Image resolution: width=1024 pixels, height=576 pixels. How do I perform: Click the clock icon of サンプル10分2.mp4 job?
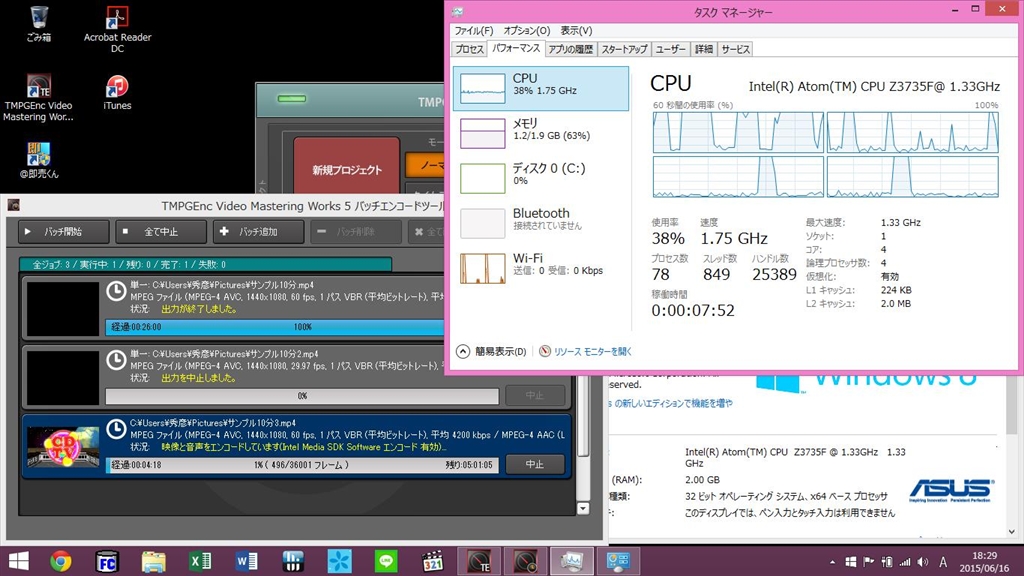click(116, 360)
